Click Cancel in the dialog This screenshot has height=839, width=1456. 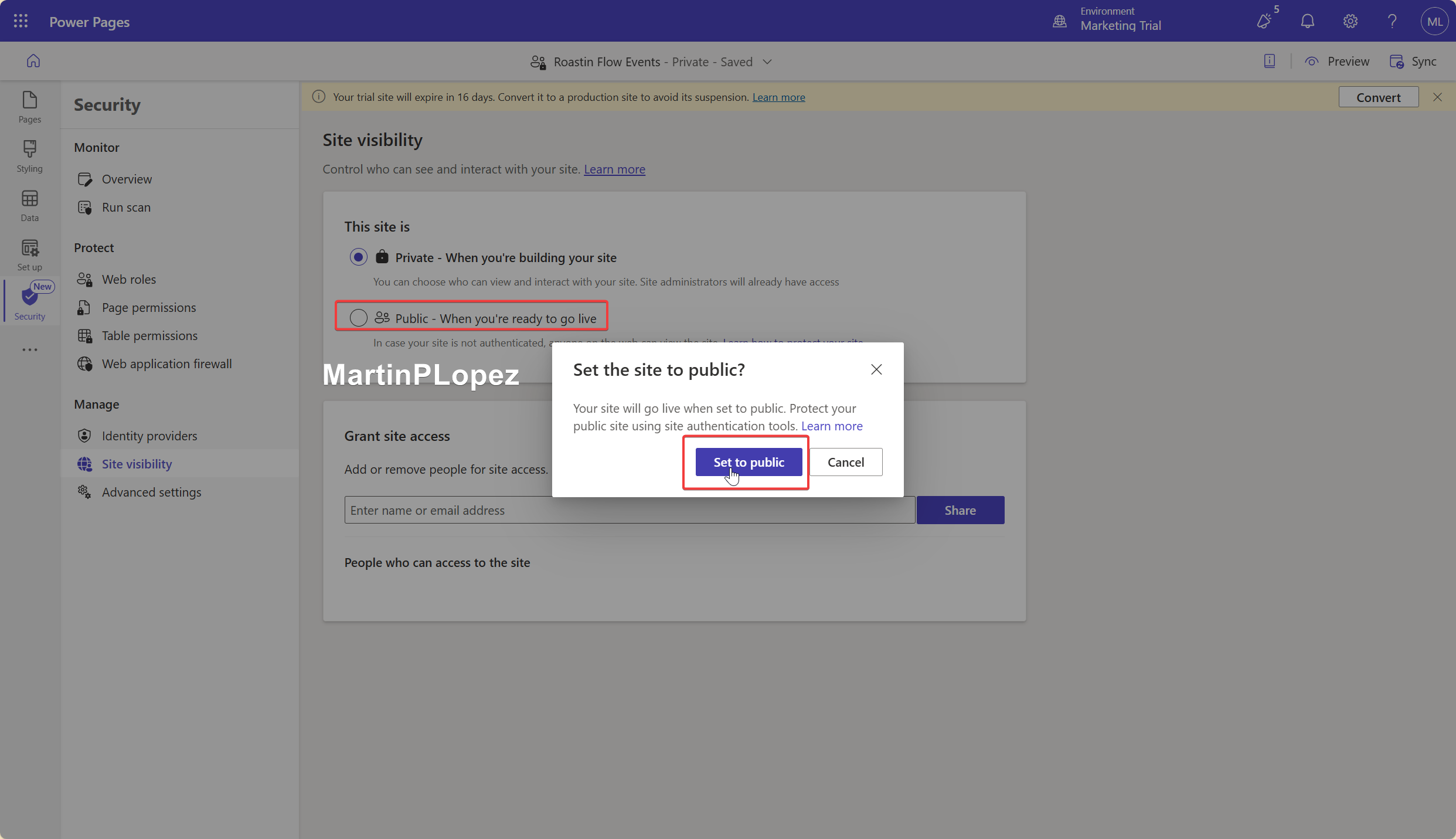(845, 462)
